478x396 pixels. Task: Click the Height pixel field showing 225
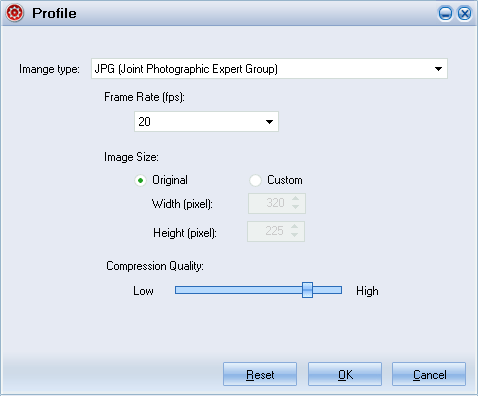tap(276, 231)
